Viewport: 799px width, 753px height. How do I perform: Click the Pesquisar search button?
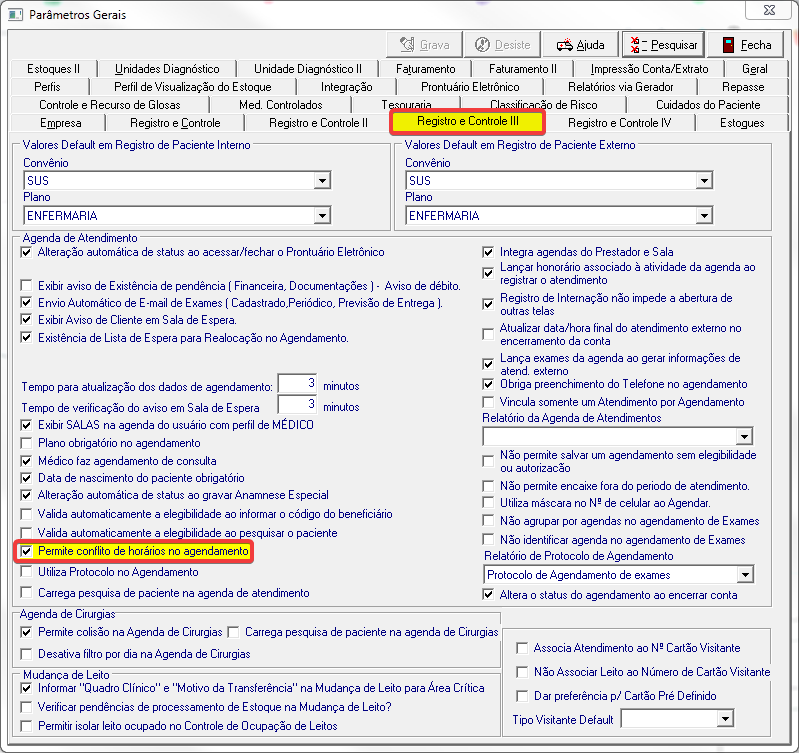[663, 45]
